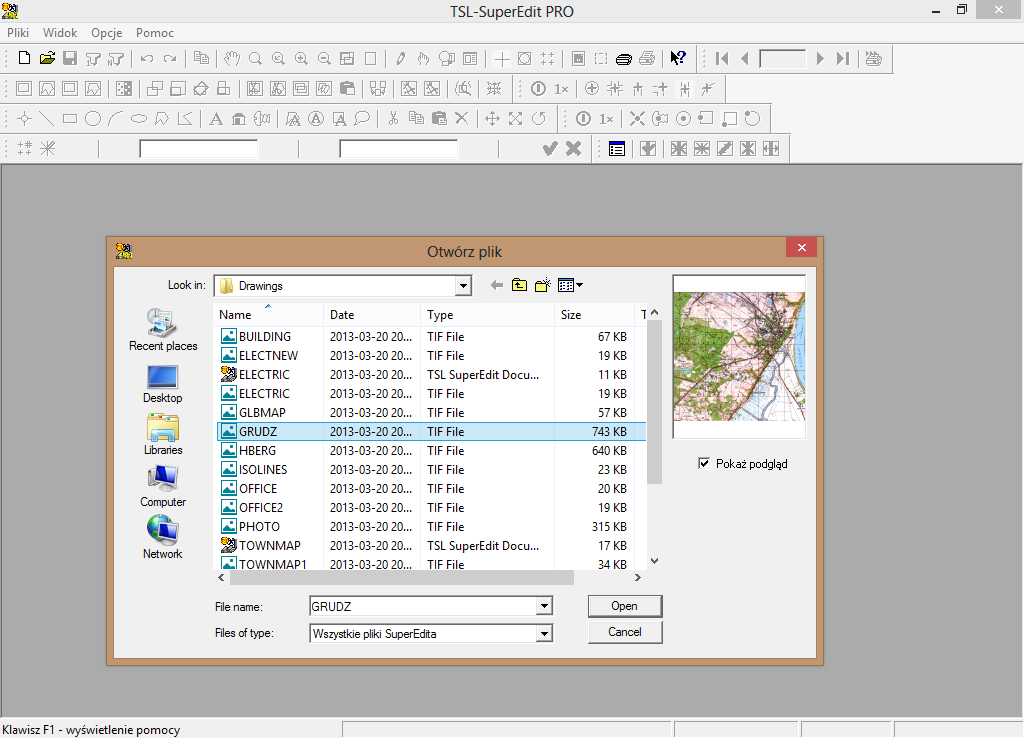The width and height of the screenshot is (1024, 738).
Task: Open Computer in the dialog sidebar
Action: pyautogui.click(x=163, y=487)
